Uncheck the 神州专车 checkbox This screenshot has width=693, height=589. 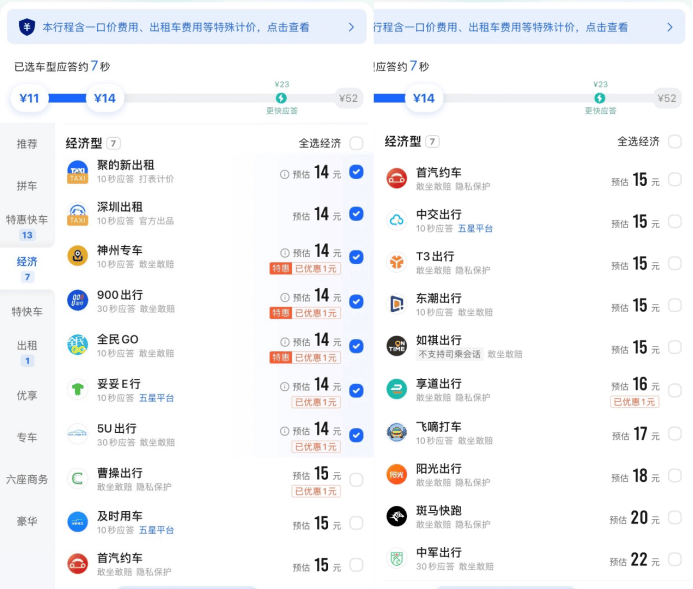356,257
